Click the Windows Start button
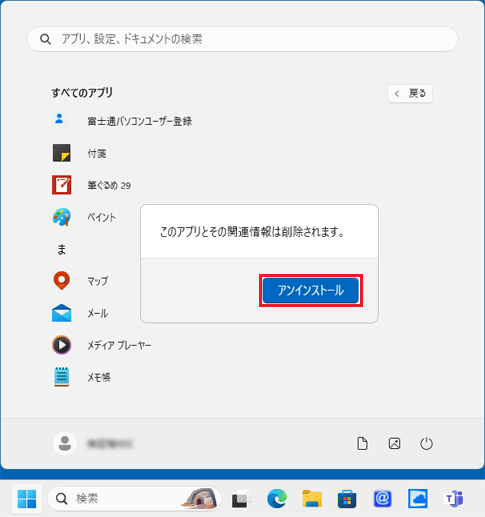 [x=27, y=499]
